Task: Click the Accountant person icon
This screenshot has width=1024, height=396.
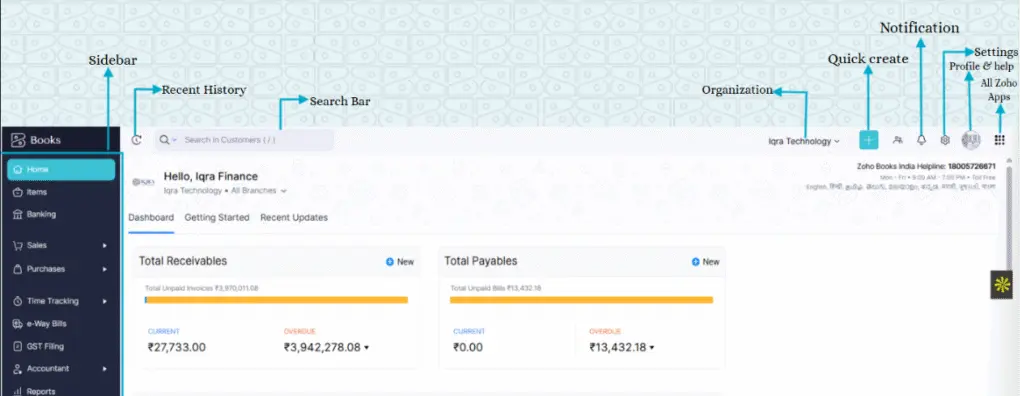Action: click(x=18, y=369)
